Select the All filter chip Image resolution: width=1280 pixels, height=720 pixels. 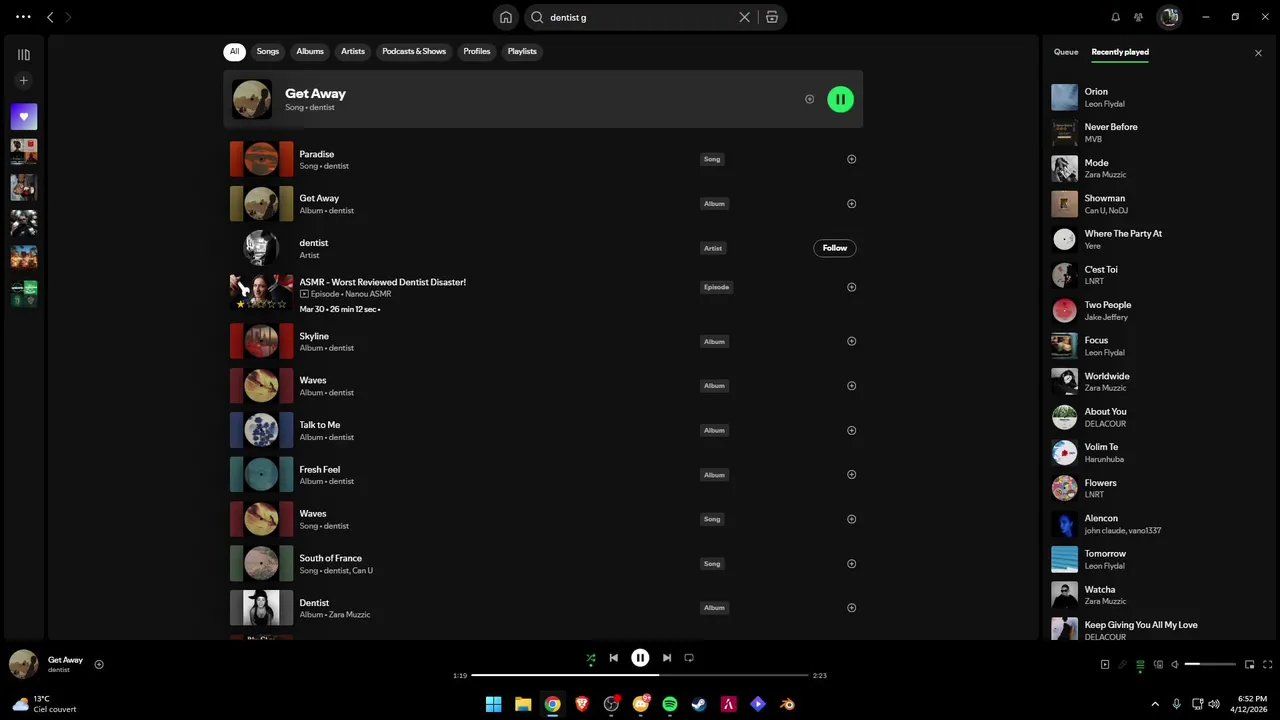coord(235,52)
